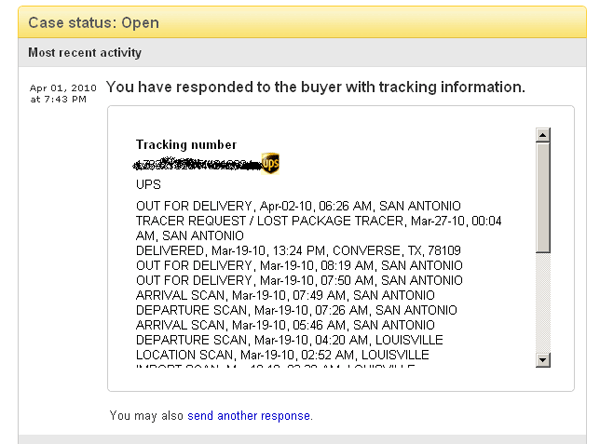Screen dimensions: 600x444
Task: Click the tracking box scrollbar thumb
Action: 542,195
